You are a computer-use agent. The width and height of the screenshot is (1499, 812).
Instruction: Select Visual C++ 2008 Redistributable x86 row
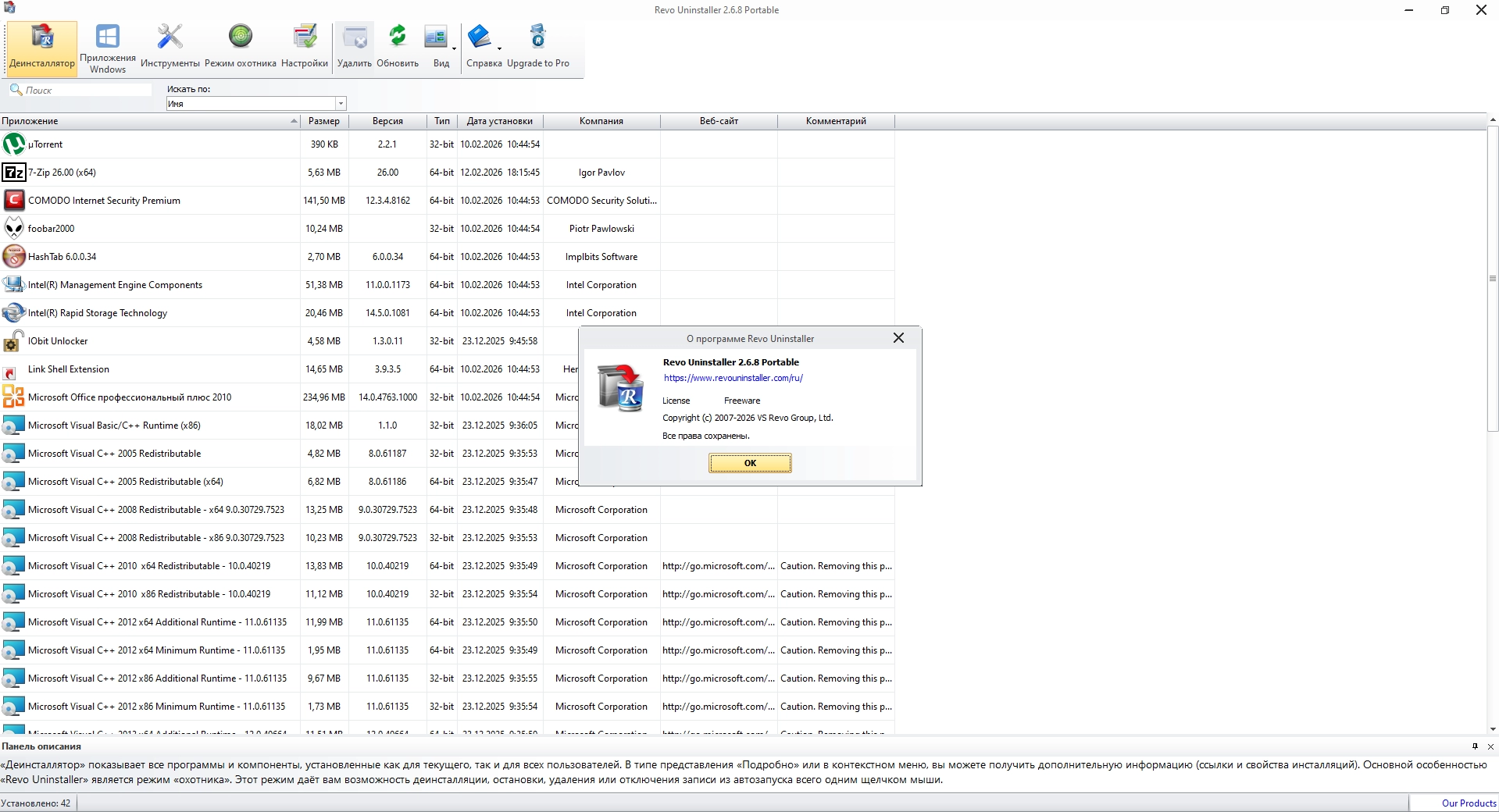click(x=447, y=538)
